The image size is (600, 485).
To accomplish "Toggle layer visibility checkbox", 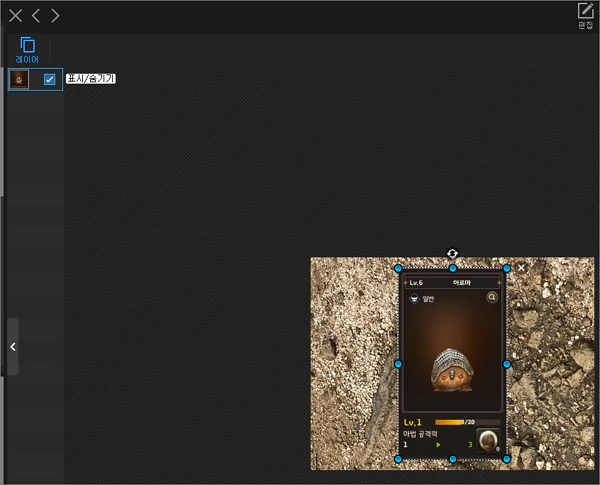I will pos(49,80).
